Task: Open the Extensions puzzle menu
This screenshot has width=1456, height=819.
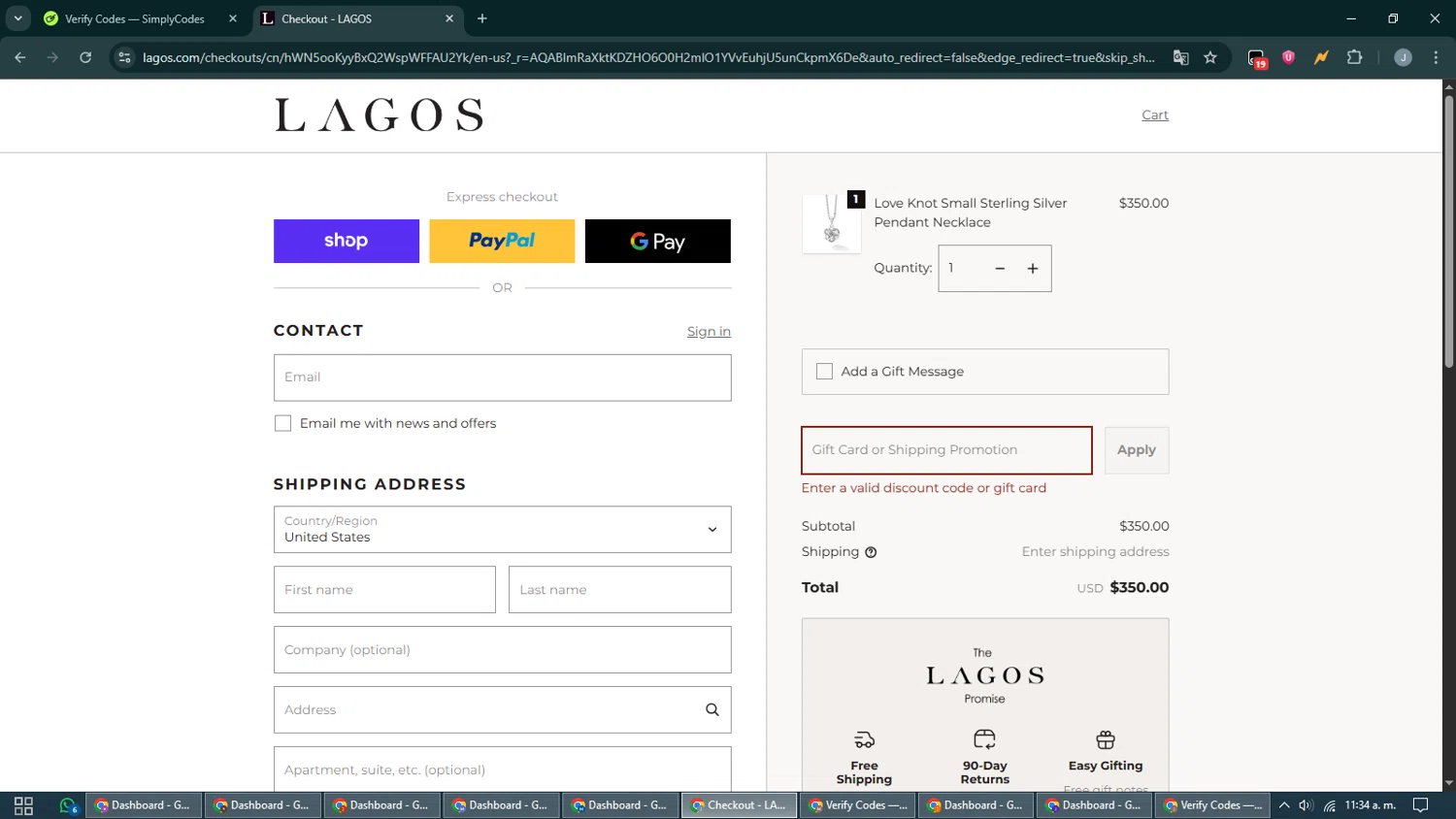Action: point(1354,57)
